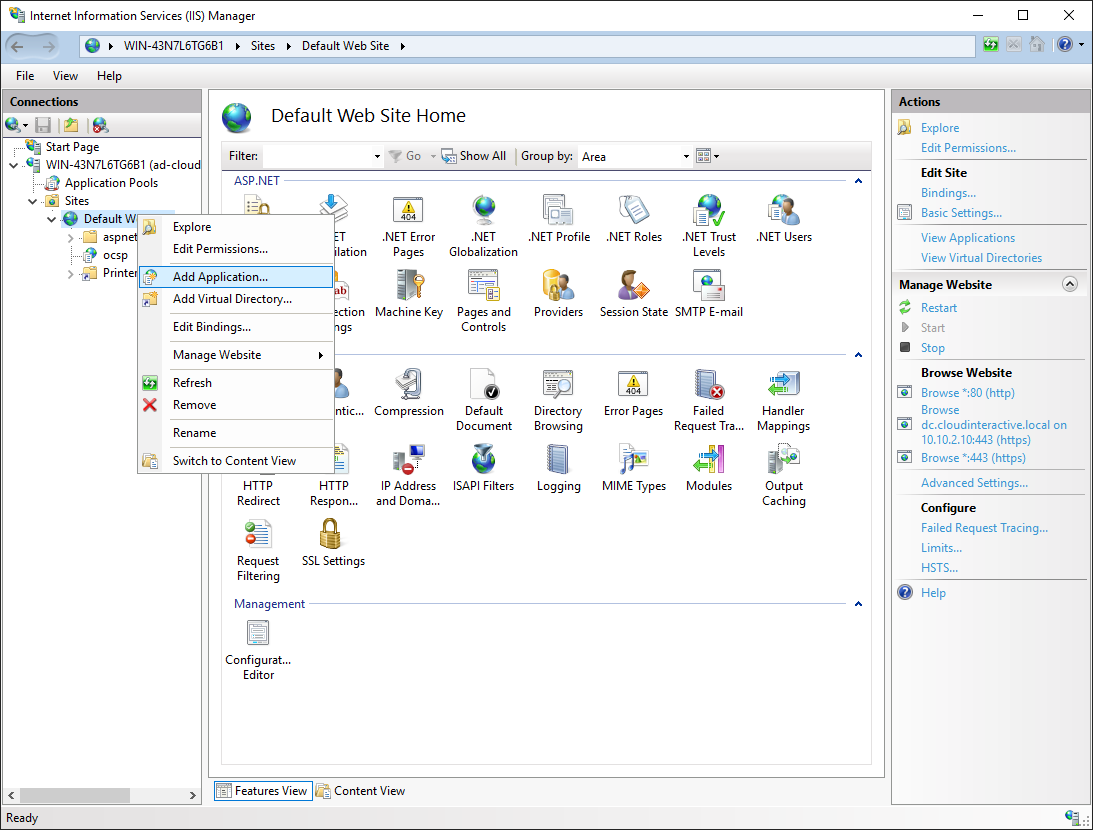Viewport: 1093px width, 830px height.
Task: Open .NET Trust Levels feature
Action: 709,226
